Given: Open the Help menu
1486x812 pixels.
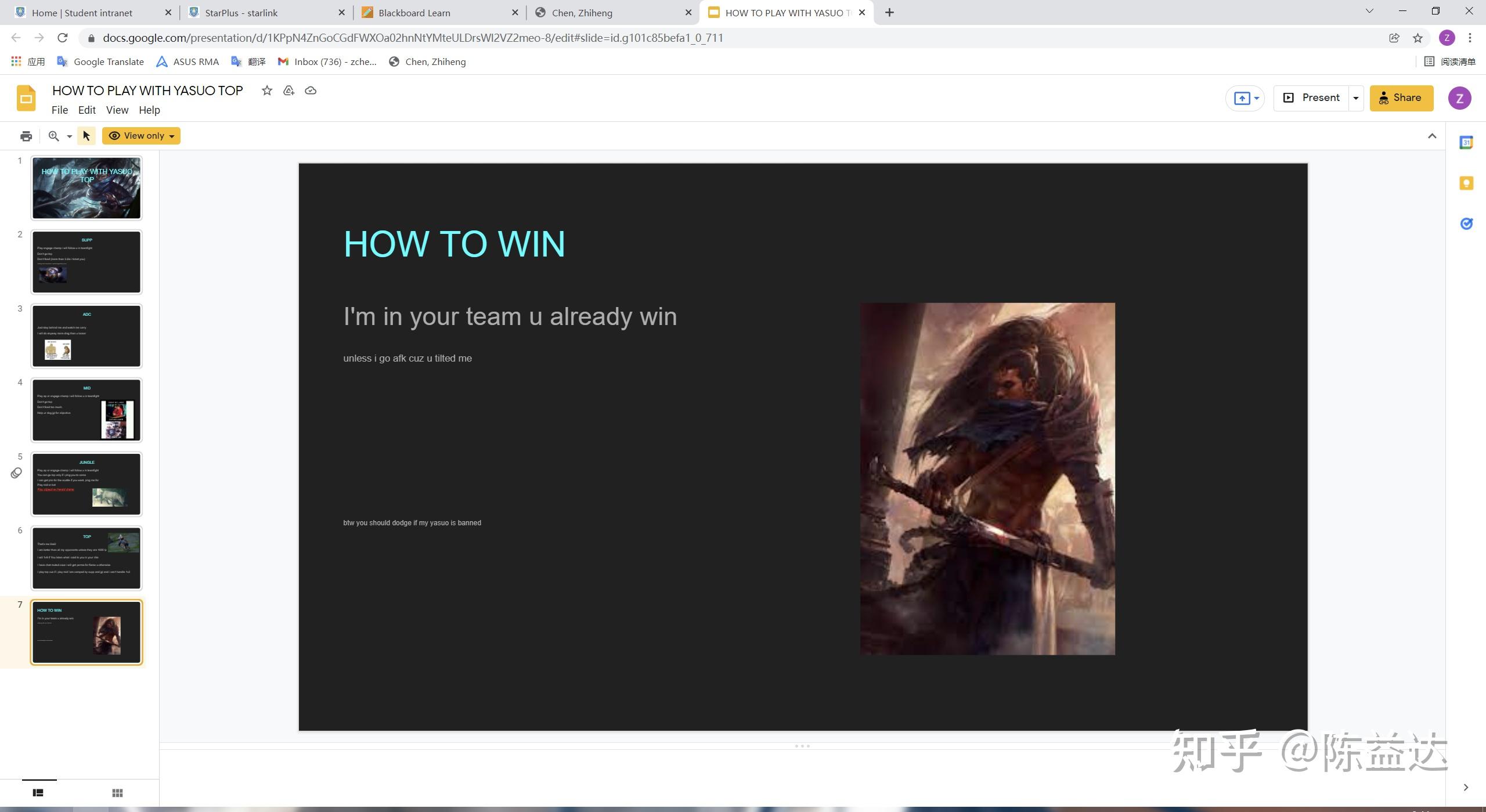Looking at the screenshot, I should point(149,110).
